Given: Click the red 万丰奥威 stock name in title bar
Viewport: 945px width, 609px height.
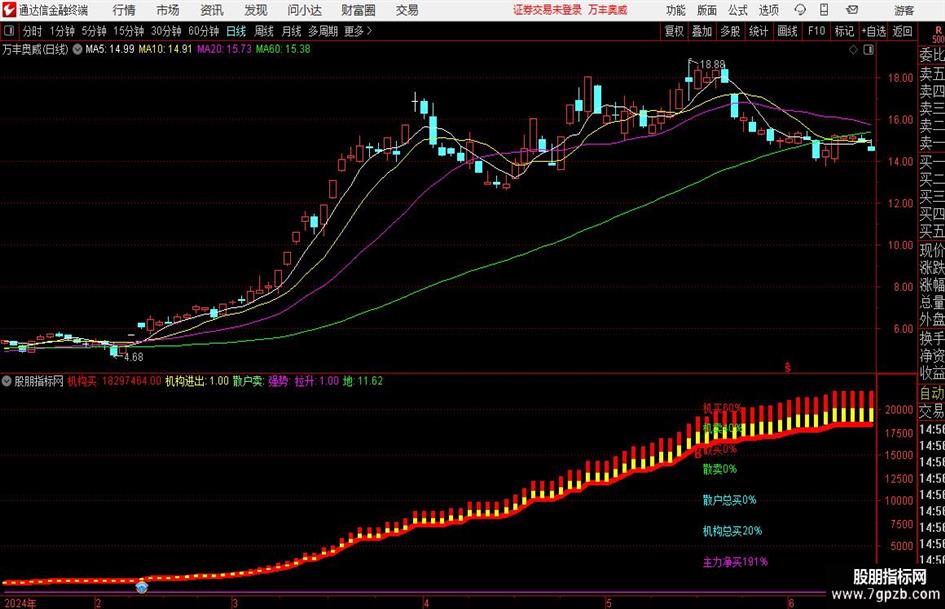Looking at the screenshot, I should click(608, 10).
